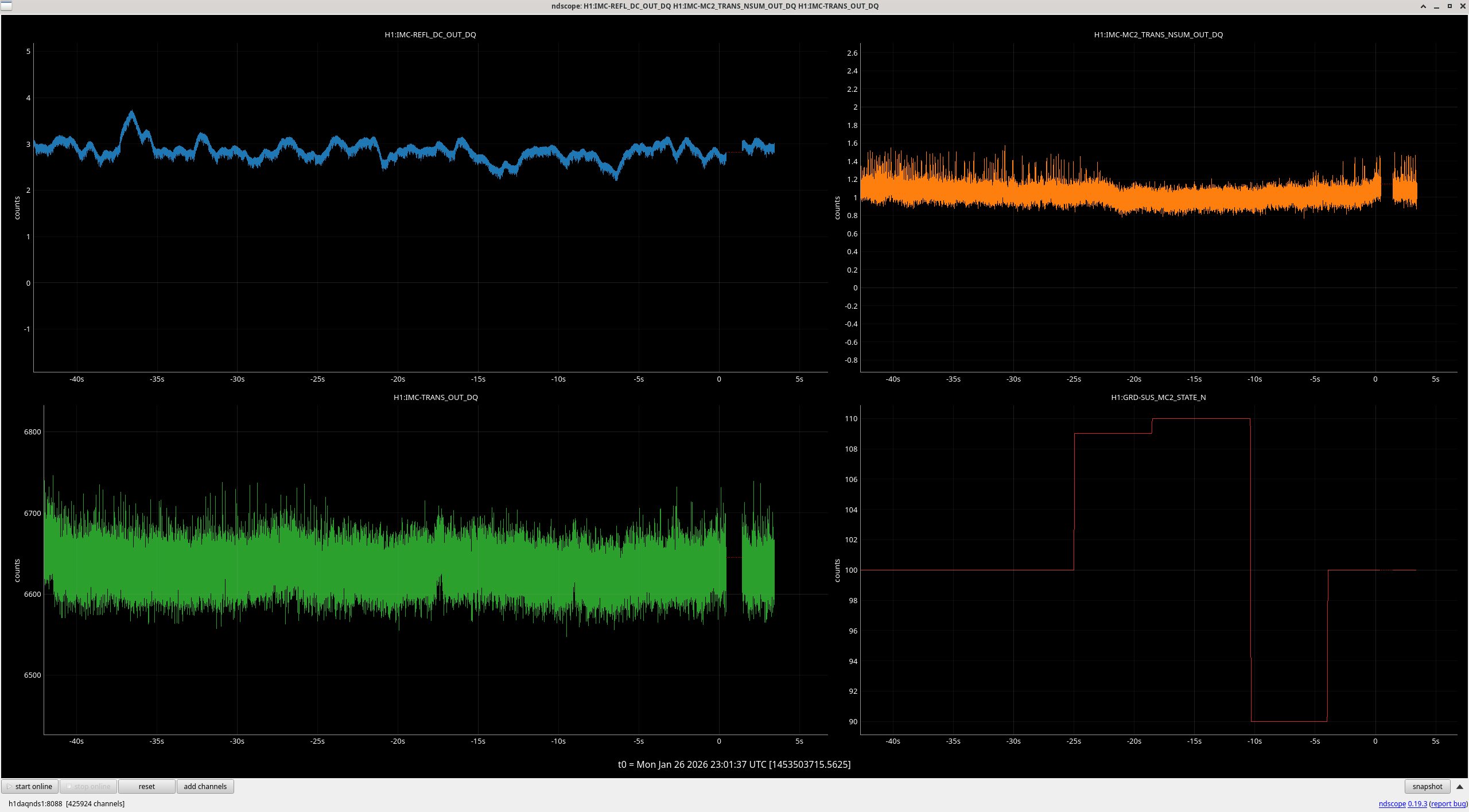
Task: Maximize the ndscope window
Action: (x=1449, y=6)
